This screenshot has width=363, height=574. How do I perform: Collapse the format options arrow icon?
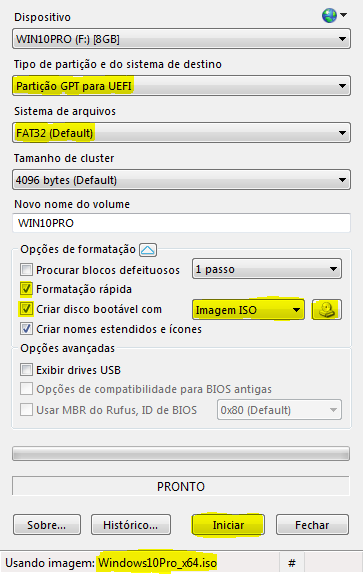click(148, 250)
